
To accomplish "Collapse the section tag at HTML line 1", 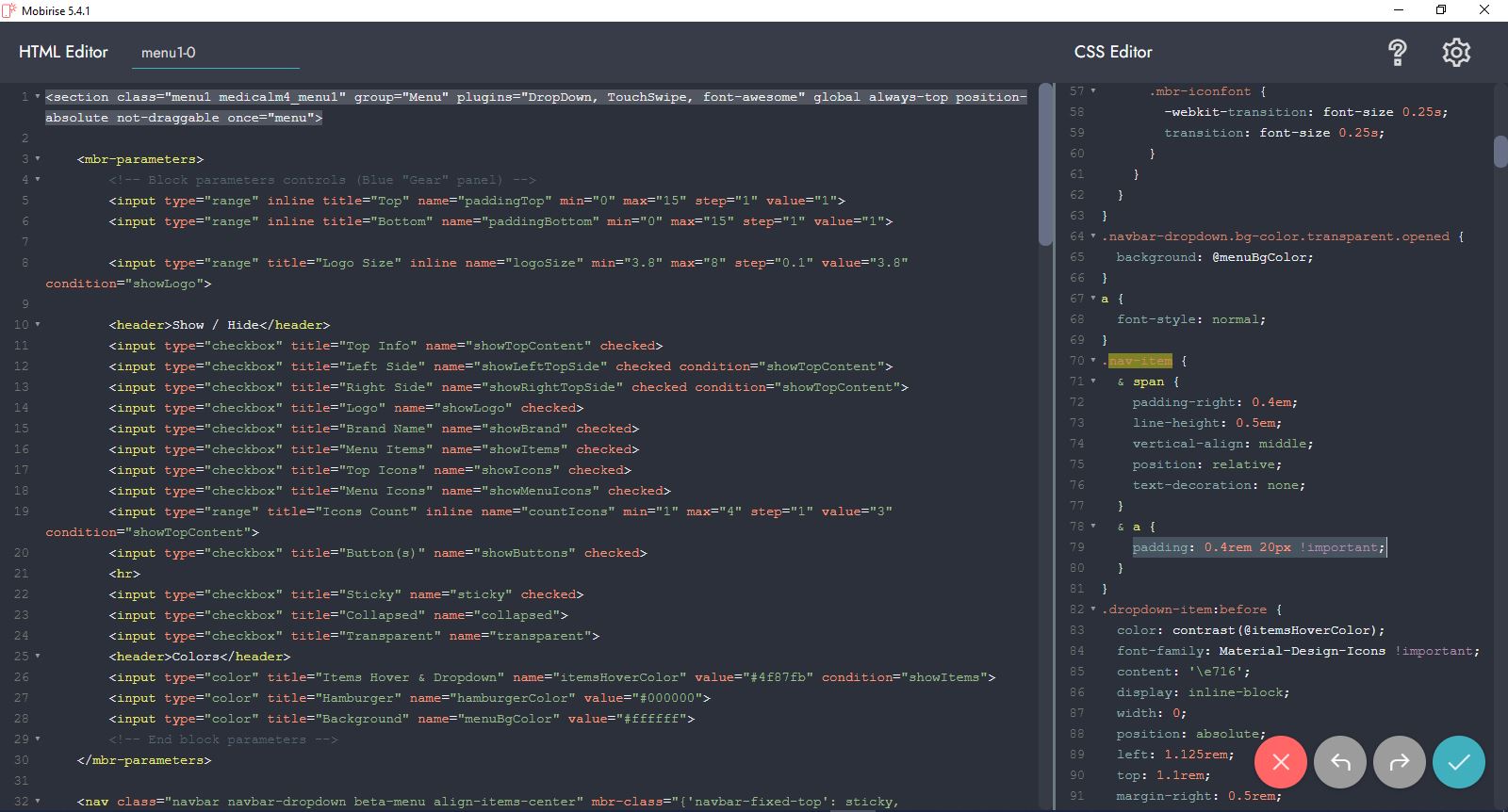I will click(38, 97).
